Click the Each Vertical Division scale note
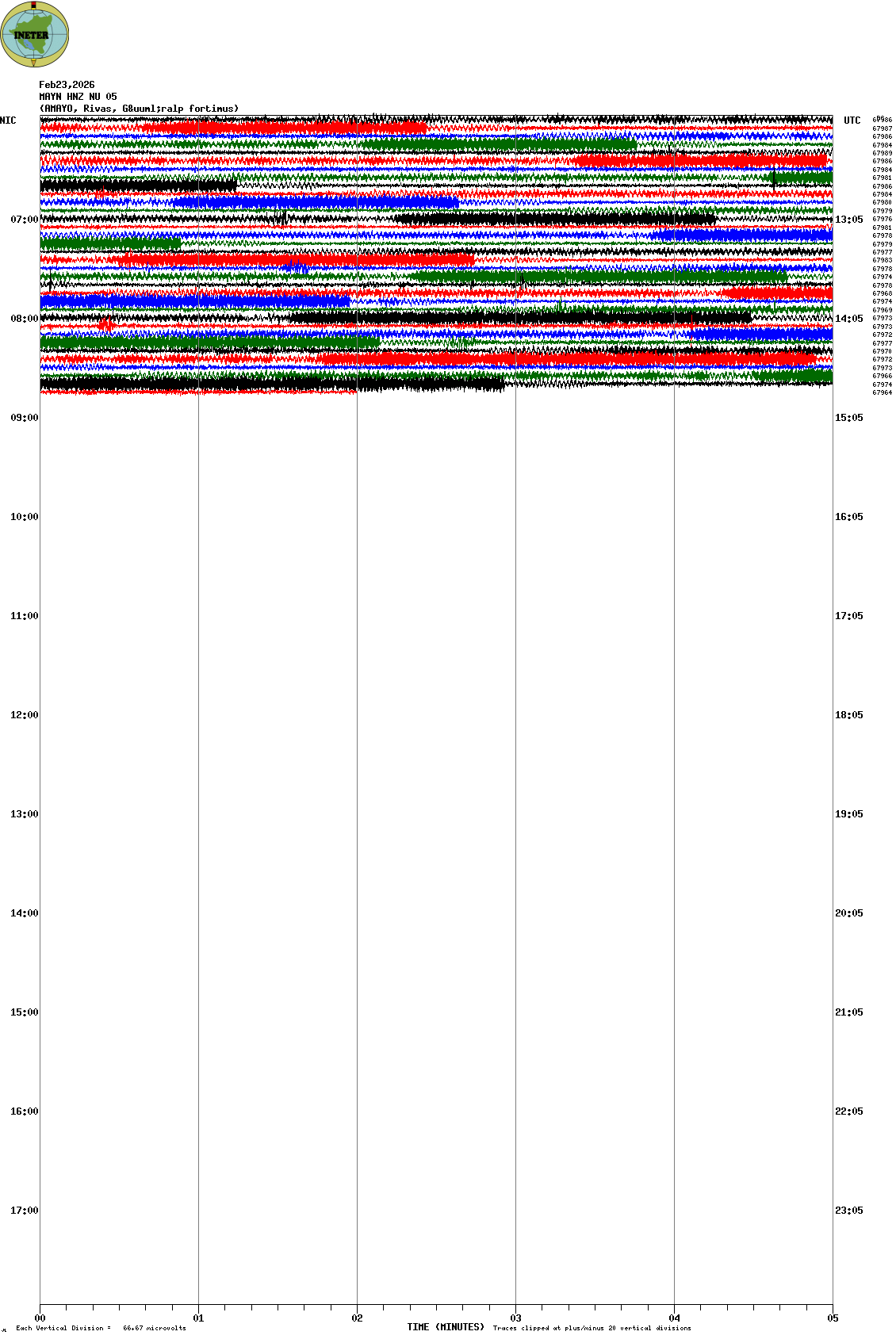896x1339 pixels. click(101, 1328)
